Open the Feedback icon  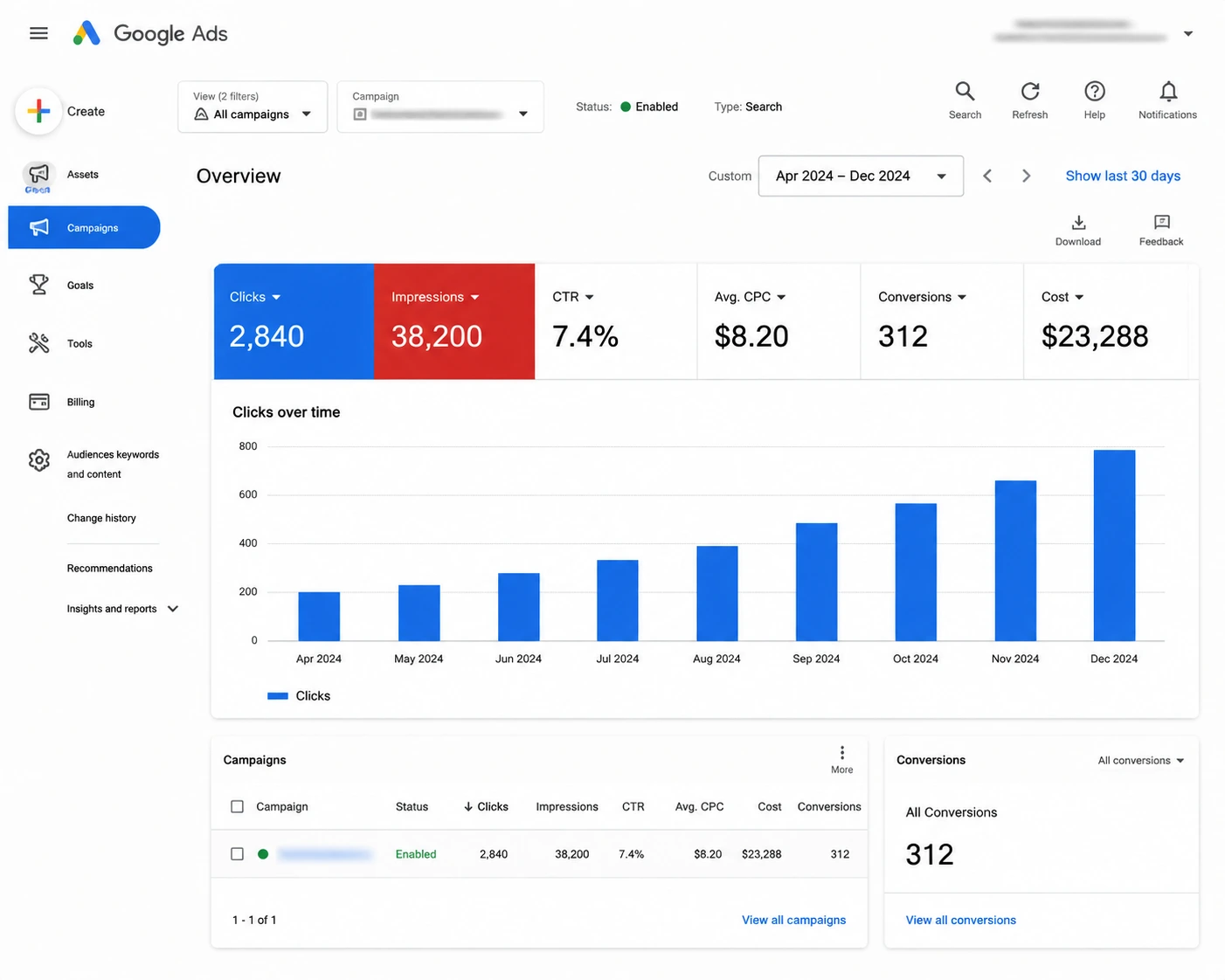click(x=1161, y=231)
